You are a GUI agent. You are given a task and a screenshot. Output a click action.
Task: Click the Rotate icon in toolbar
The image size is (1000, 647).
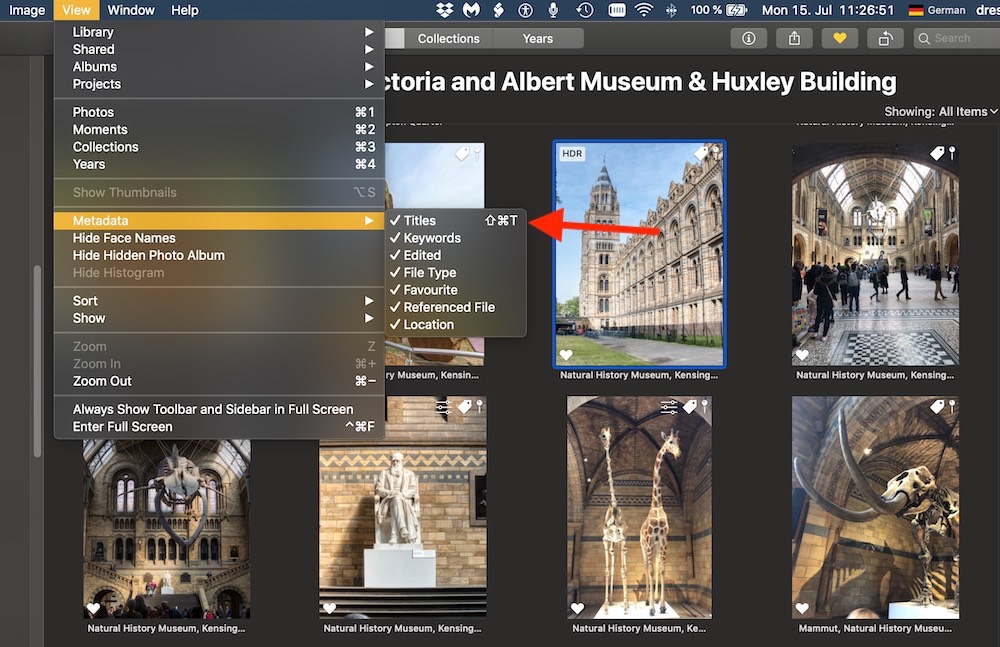tap(885, 38)
